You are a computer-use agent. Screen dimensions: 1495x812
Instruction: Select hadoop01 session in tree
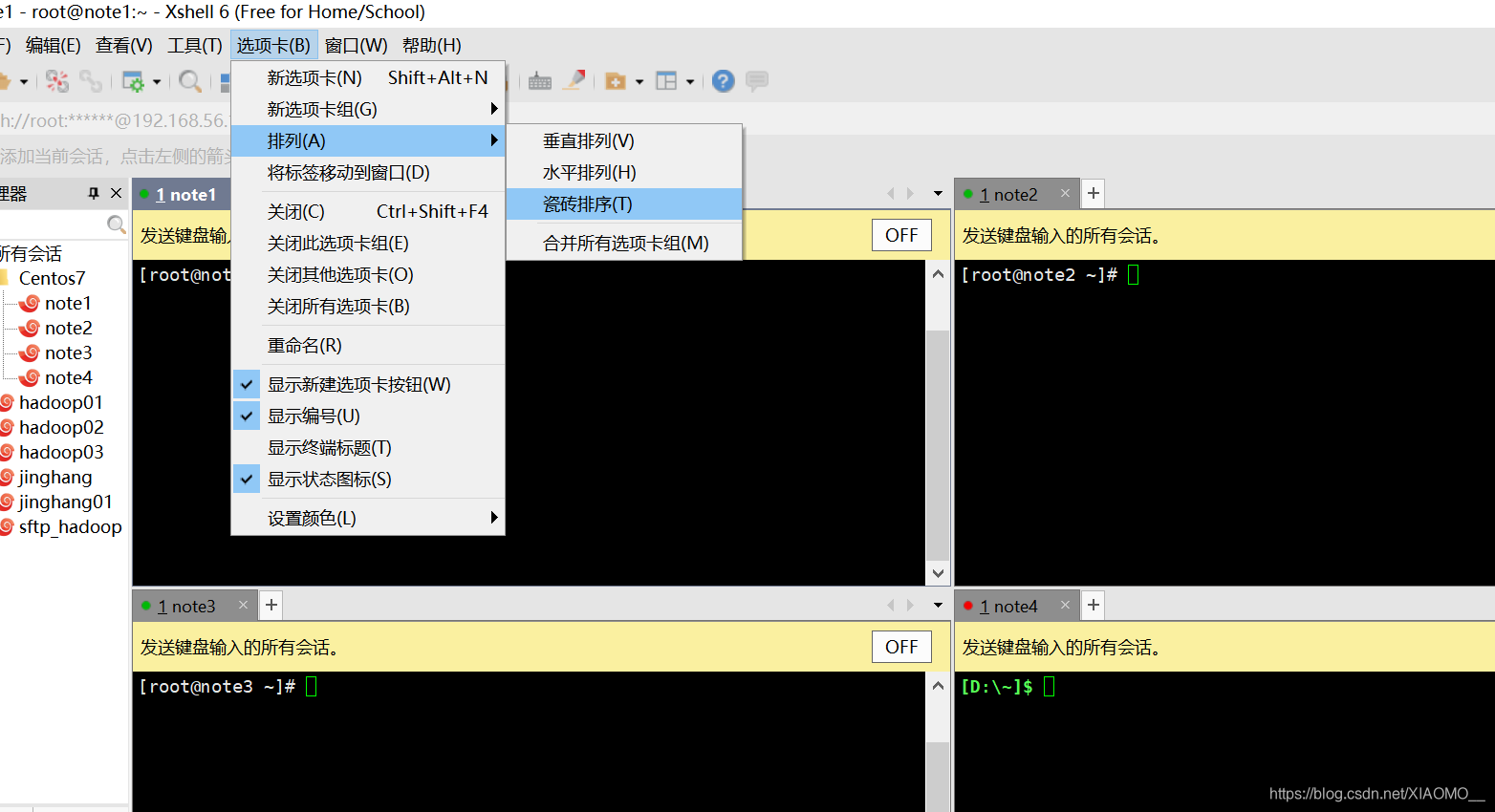click(x=59, y=402)
